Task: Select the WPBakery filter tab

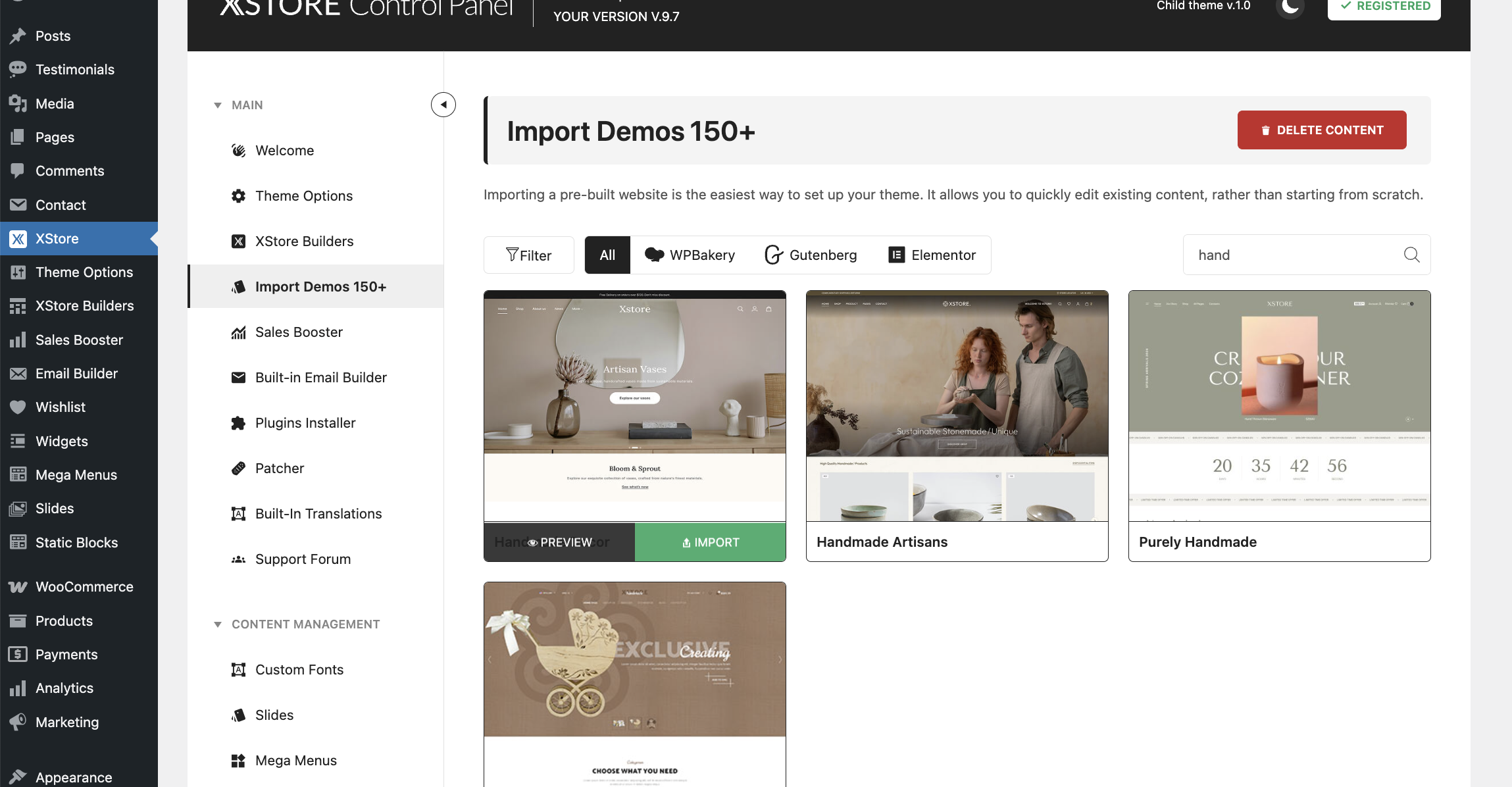Action: (x=690, y=255)
